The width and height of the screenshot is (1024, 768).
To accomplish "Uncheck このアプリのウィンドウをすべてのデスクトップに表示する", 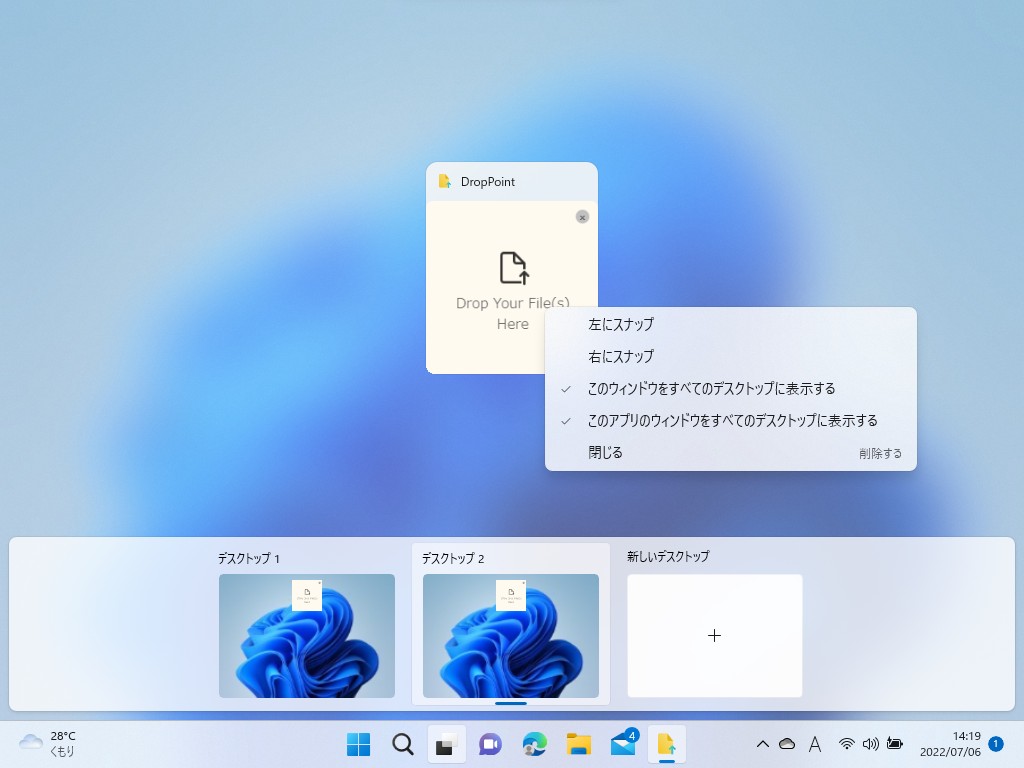I will point(735,420).
